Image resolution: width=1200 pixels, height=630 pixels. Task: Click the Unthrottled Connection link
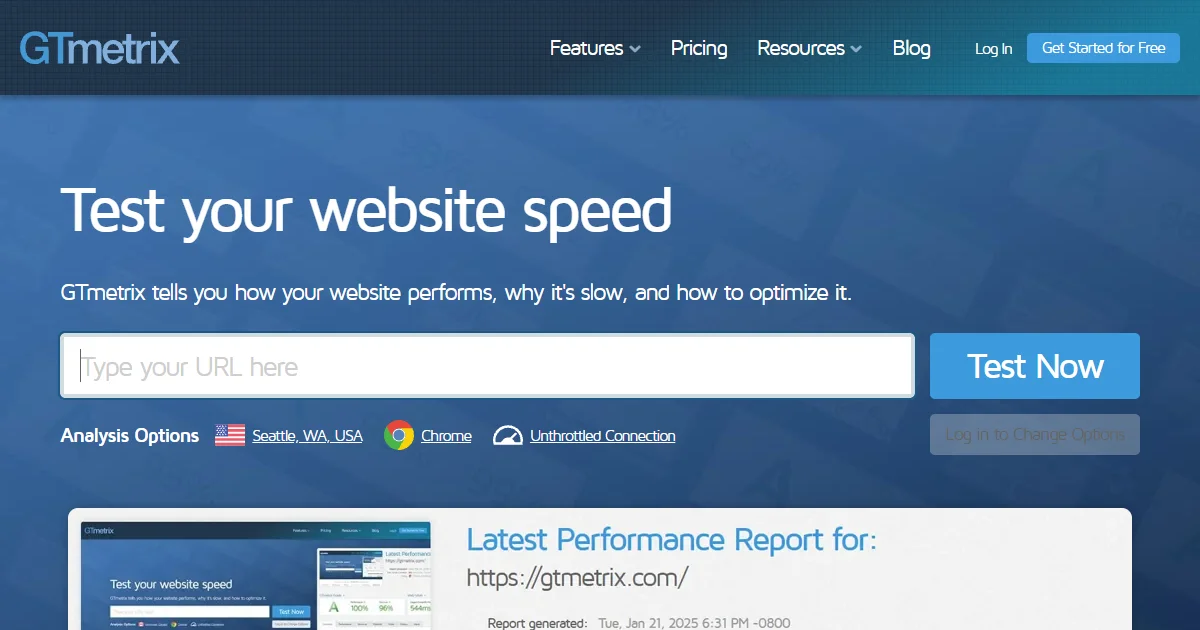click(602, 436)
